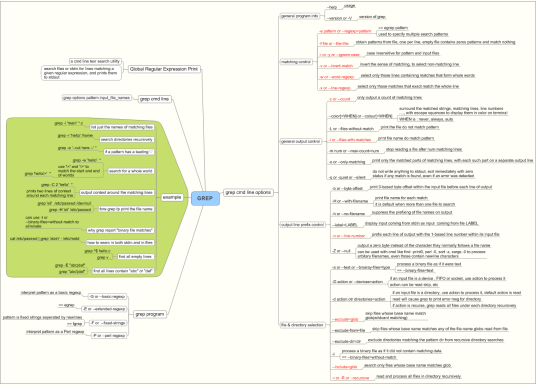The image size is (536, 385).
Task: Select the central blue GREP node
Action: point(205,198)
